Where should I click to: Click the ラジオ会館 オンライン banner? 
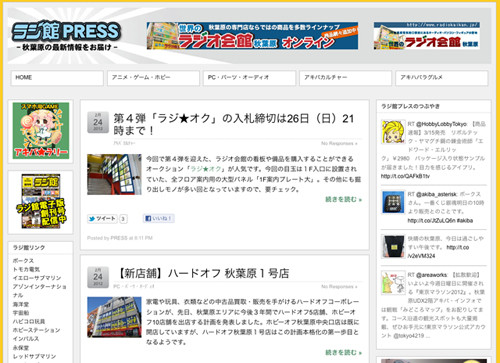(x=252, y=36)
